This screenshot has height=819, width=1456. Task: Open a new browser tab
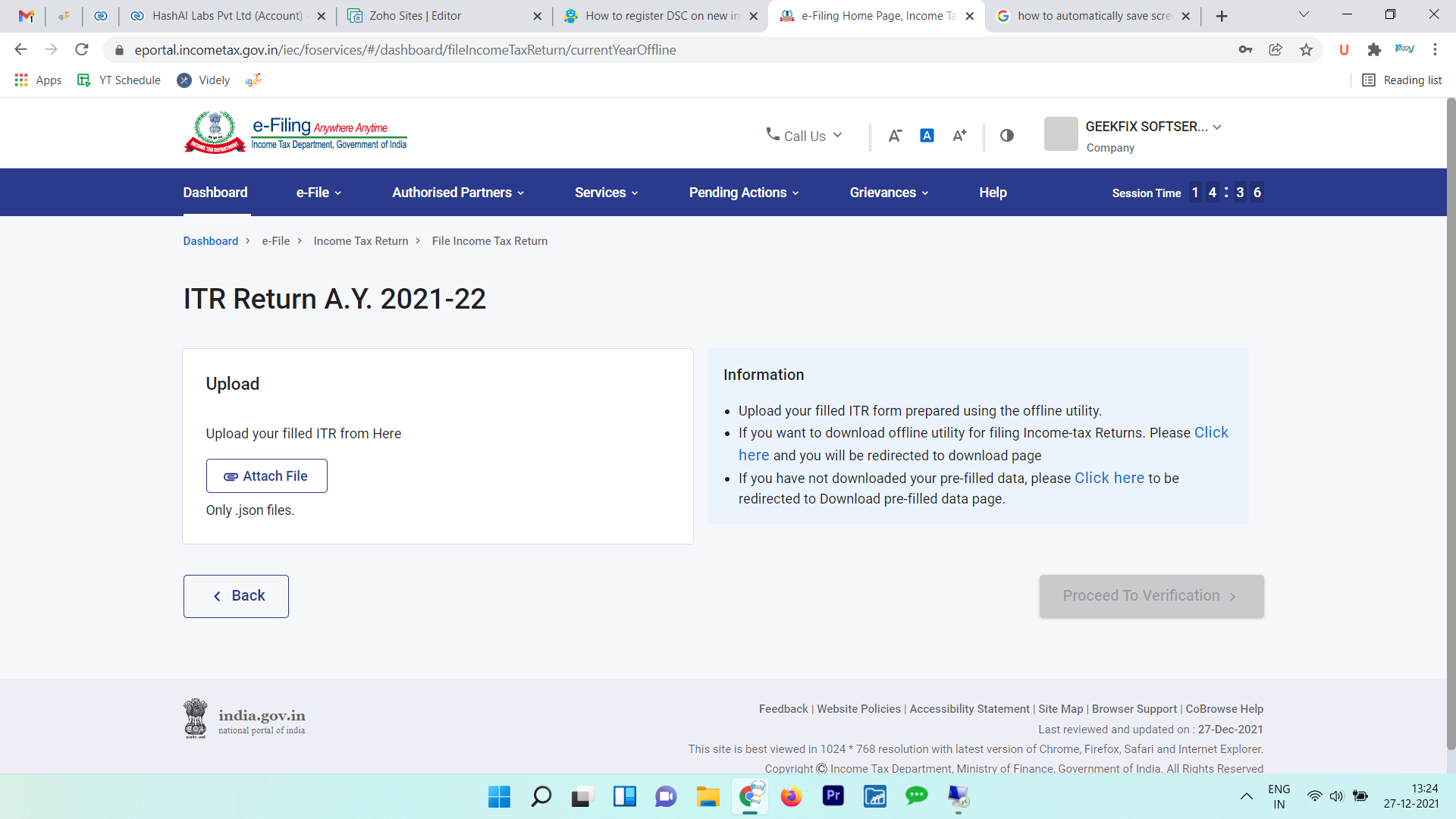pos(1222,16)
